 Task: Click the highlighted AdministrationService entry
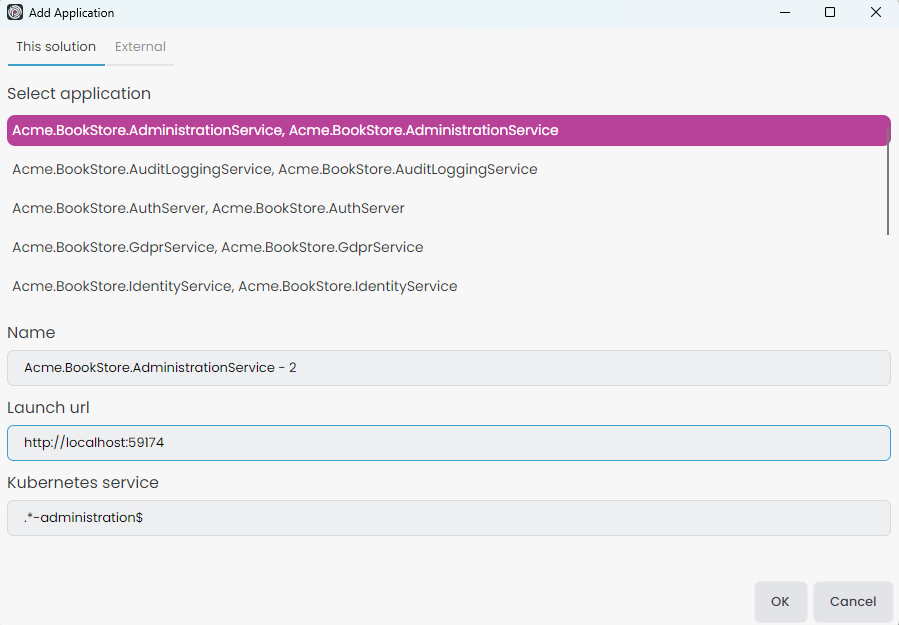point(287,130)
